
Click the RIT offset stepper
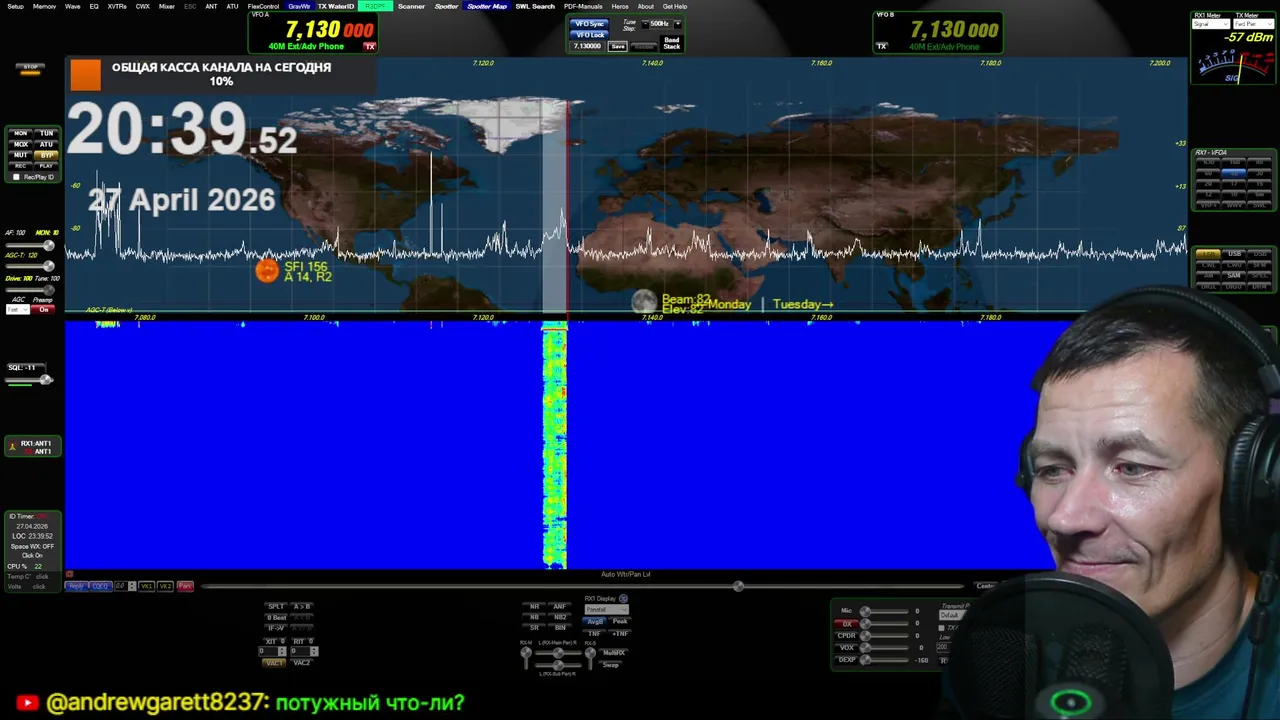pyautogui.click(x=314, y=651)
